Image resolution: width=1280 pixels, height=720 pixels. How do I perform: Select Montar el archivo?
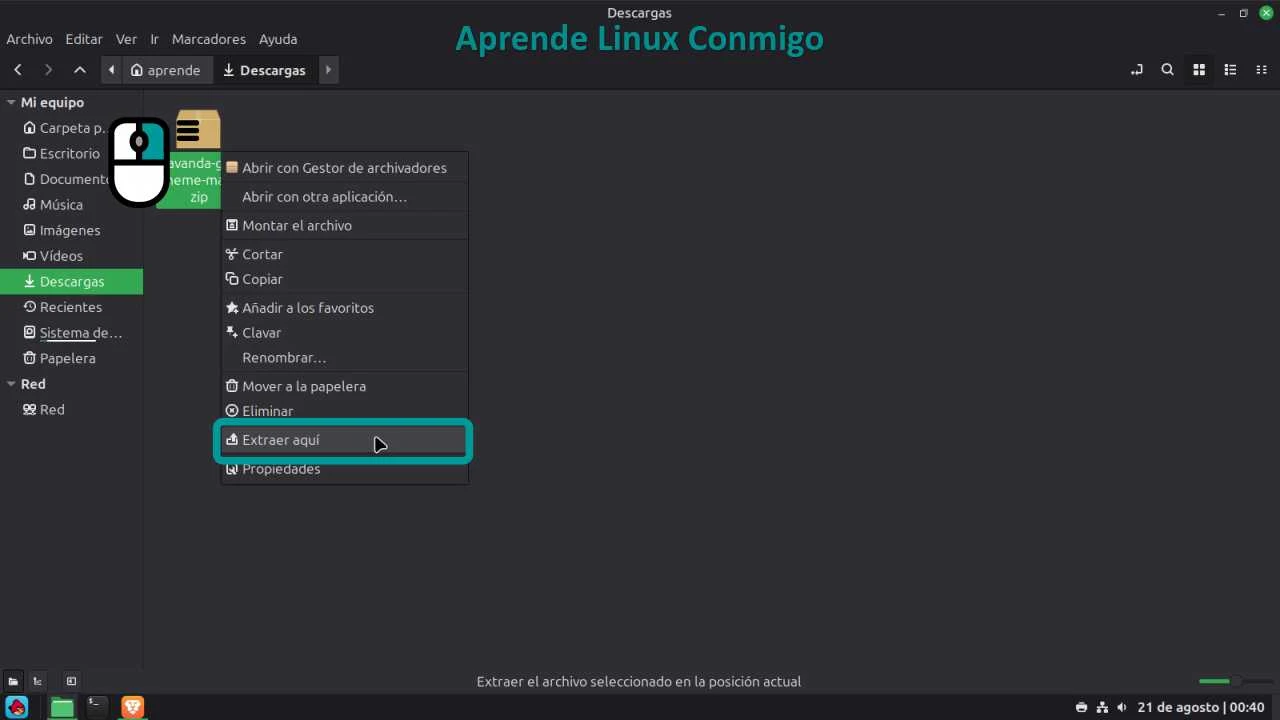(344, 226)
